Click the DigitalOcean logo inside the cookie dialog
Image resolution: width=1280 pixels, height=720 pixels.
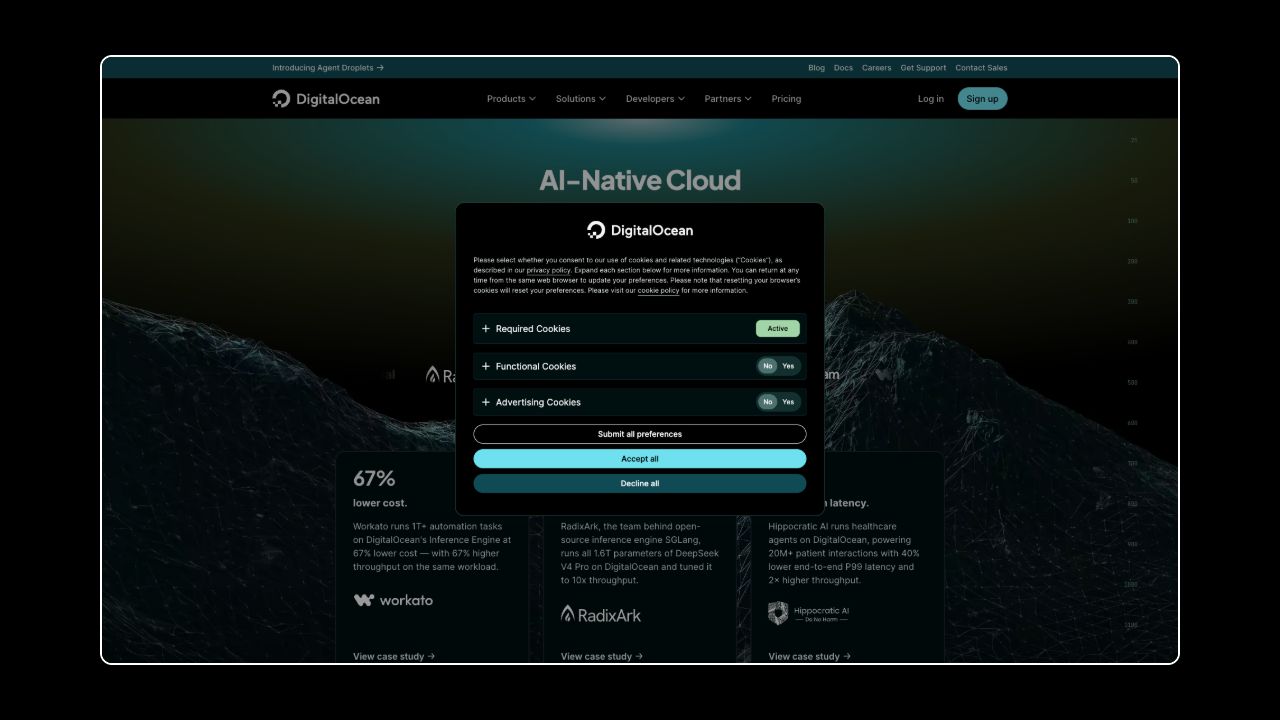[640, 230]
